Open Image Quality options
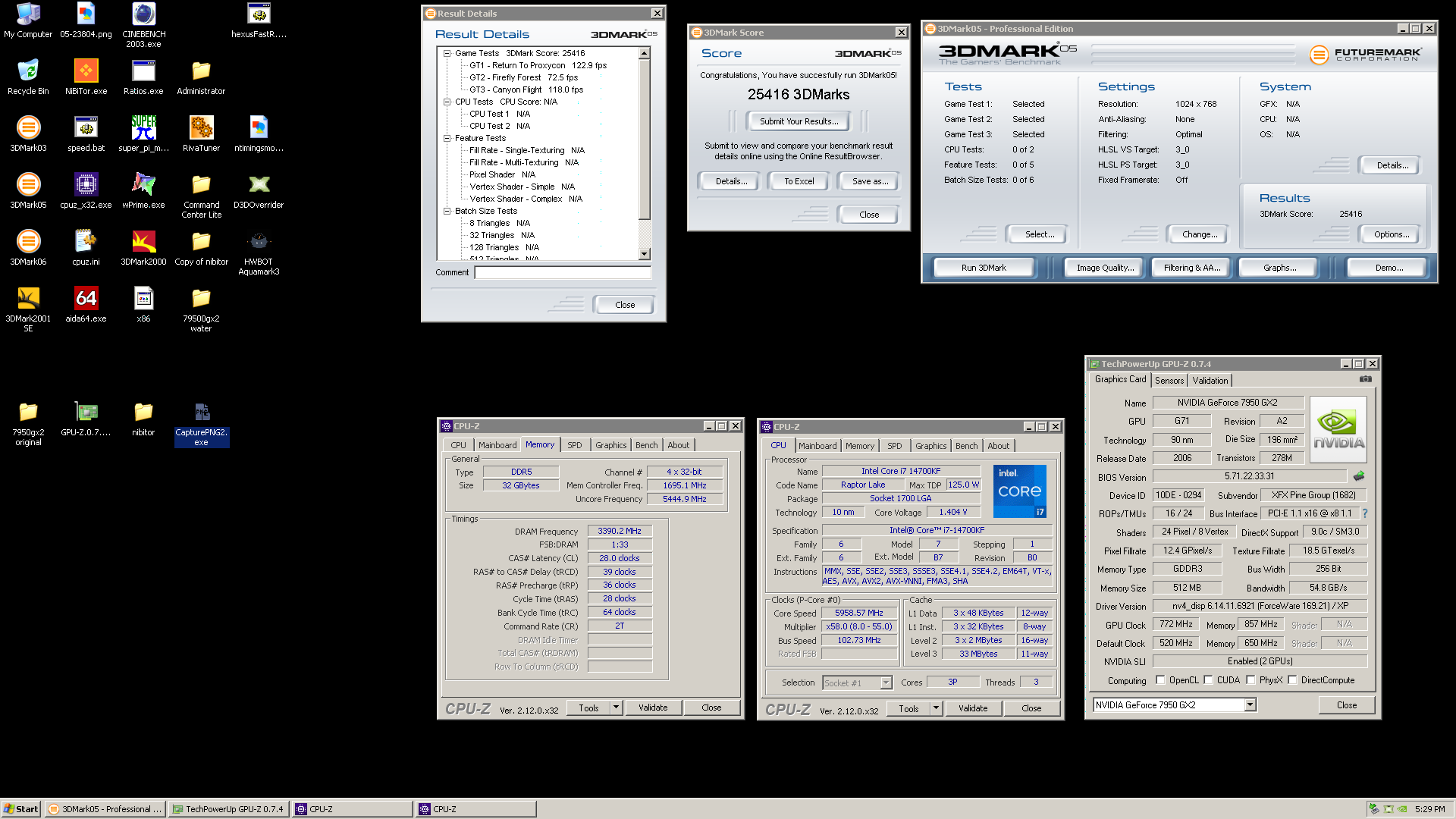 click(x=1105, y=268)
